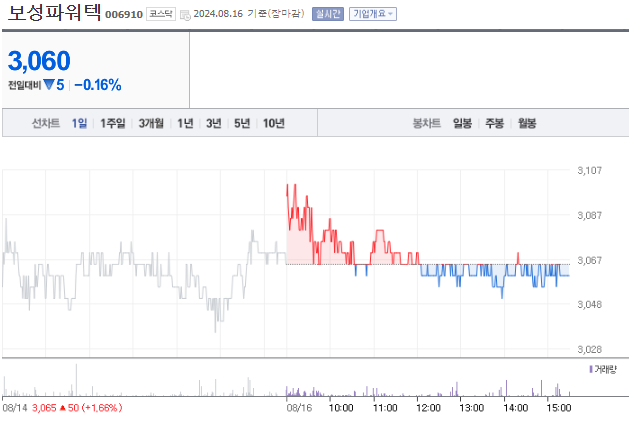629x429 pixels.
Task: Click the stock code 006910
Action: (124, 14)
